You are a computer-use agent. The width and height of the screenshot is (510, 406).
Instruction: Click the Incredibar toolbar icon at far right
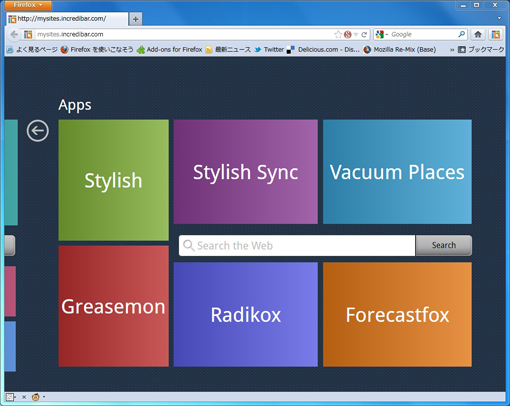tap(496, 34)
